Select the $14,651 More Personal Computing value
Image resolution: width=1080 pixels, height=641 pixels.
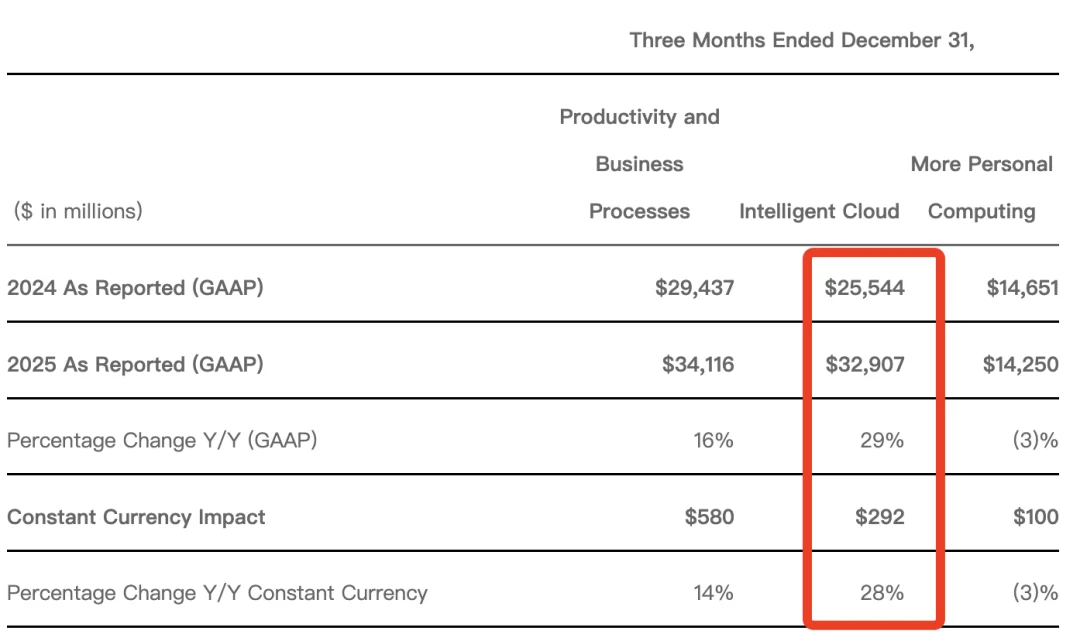coord(1020,288)
